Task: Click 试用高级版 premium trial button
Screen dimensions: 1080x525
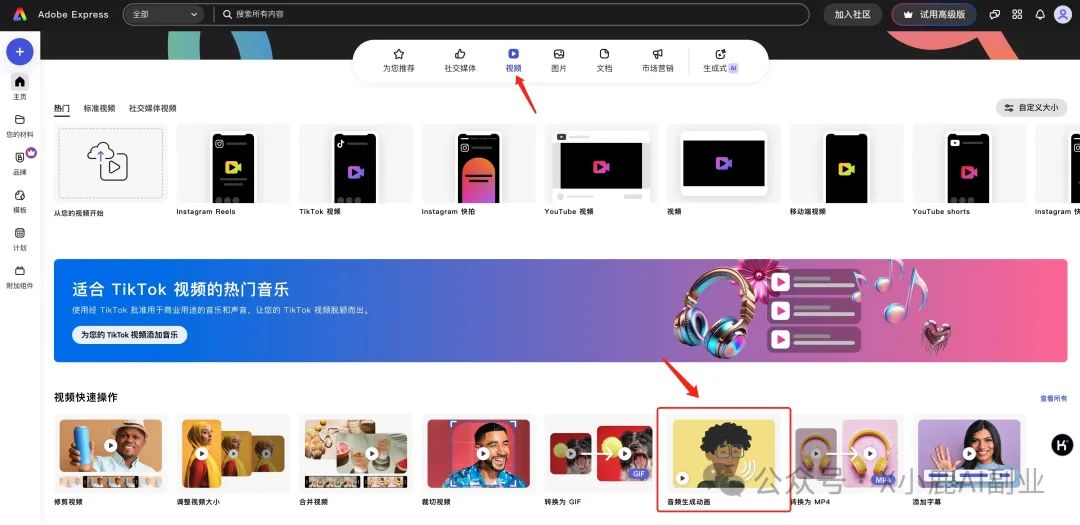Action: pyautogui.click(x=934, y=14)
